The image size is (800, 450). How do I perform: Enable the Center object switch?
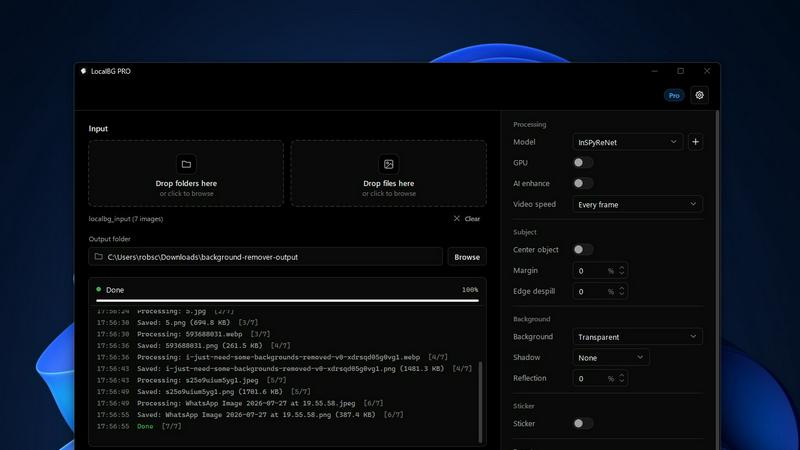[x=583, y=249]
